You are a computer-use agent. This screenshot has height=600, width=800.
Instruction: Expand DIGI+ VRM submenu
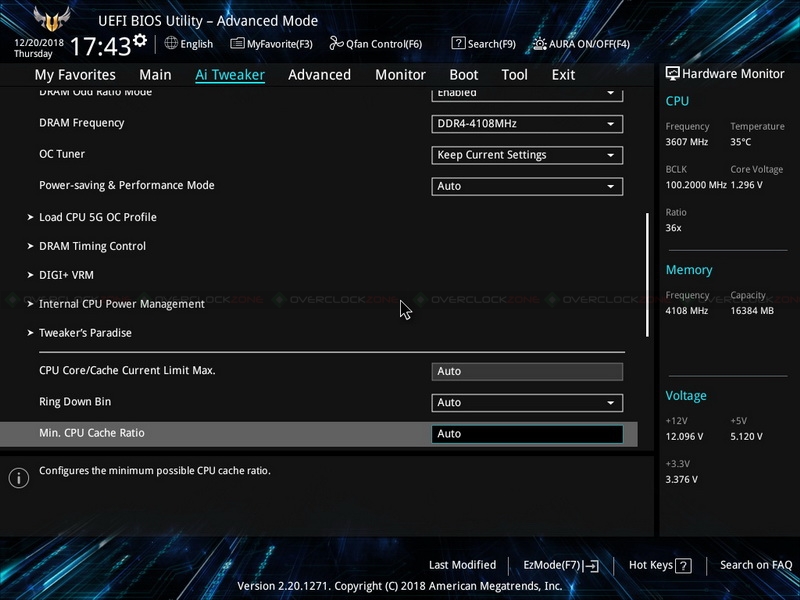pos(66,275)
